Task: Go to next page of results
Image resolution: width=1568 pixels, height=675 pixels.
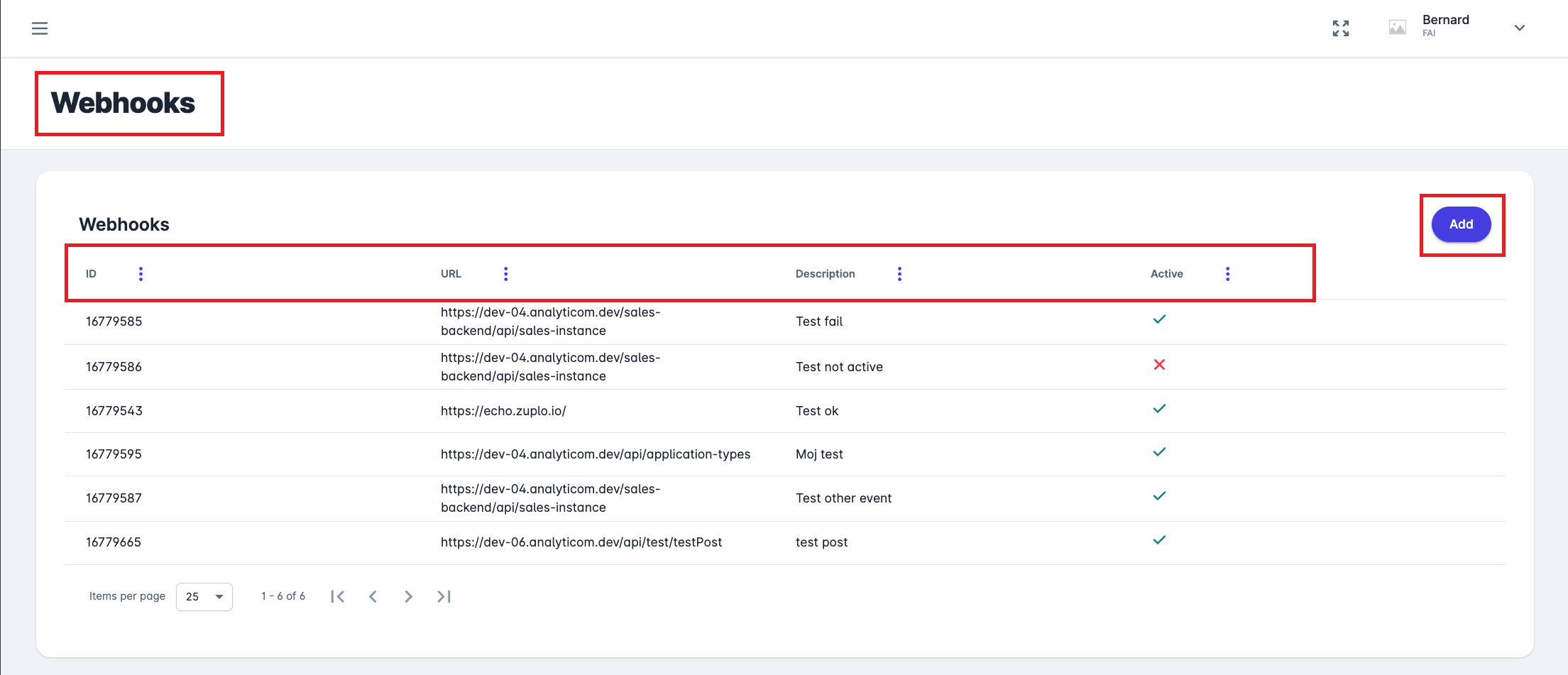Action: click(408, 597)
